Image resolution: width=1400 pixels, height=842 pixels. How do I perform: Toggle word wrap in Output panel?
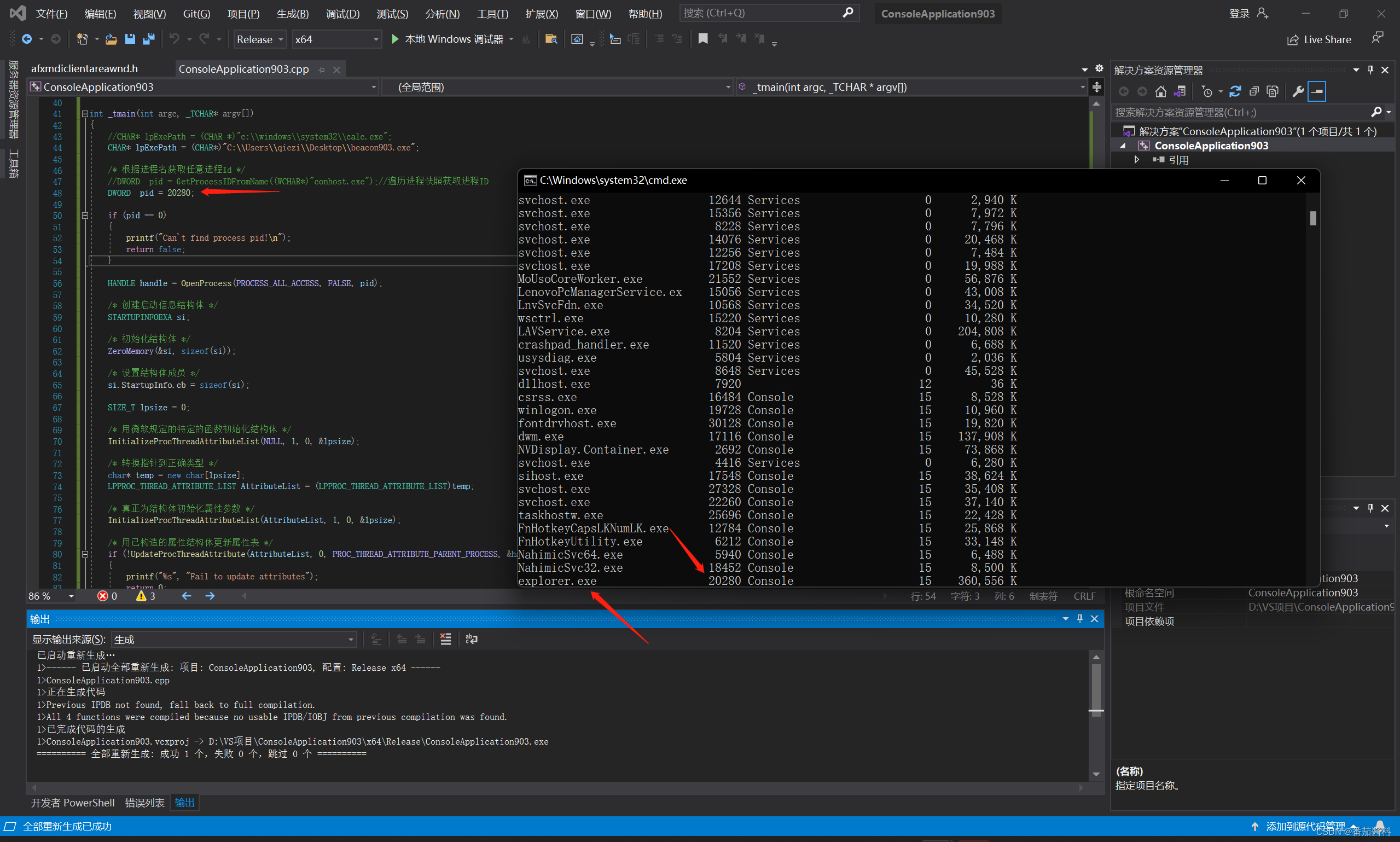tap(472, 640)
